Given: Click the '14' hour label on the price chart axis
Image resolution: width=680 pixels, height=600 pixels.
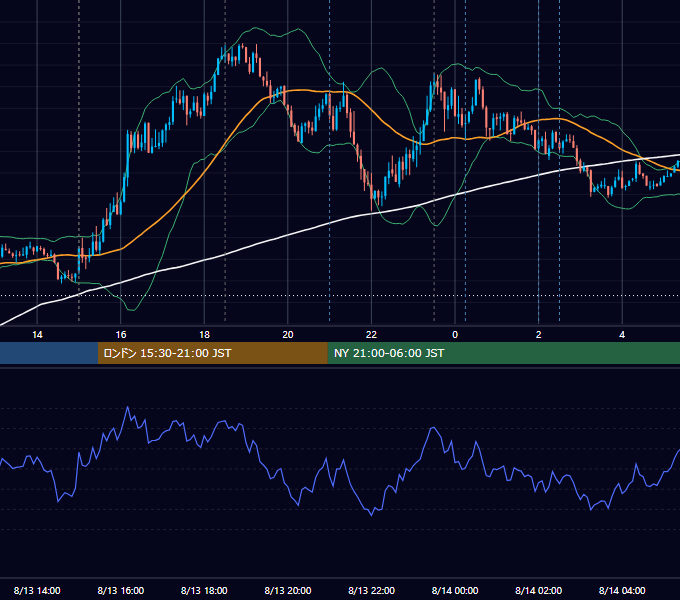Looking at the screenshot, I should coord(37,335).
